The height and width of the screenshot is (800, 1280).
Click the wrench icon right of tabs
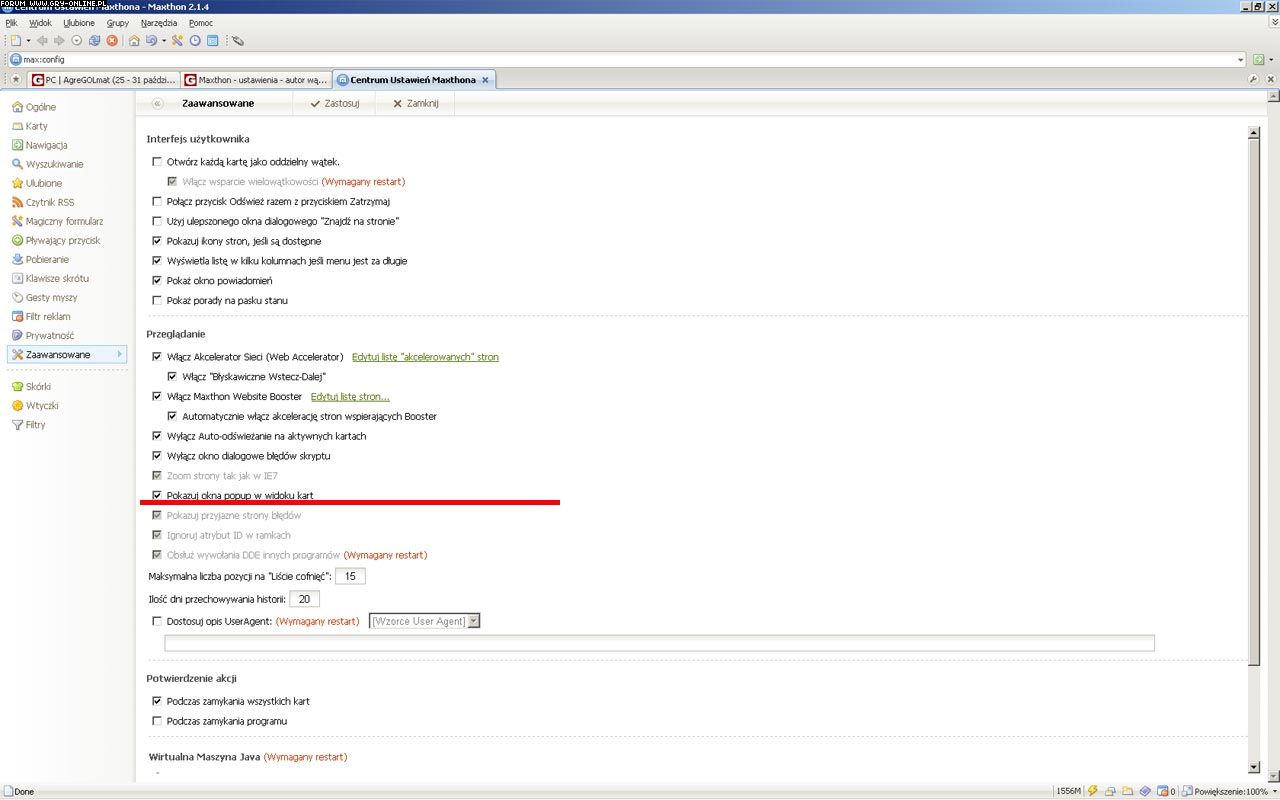1253,80
